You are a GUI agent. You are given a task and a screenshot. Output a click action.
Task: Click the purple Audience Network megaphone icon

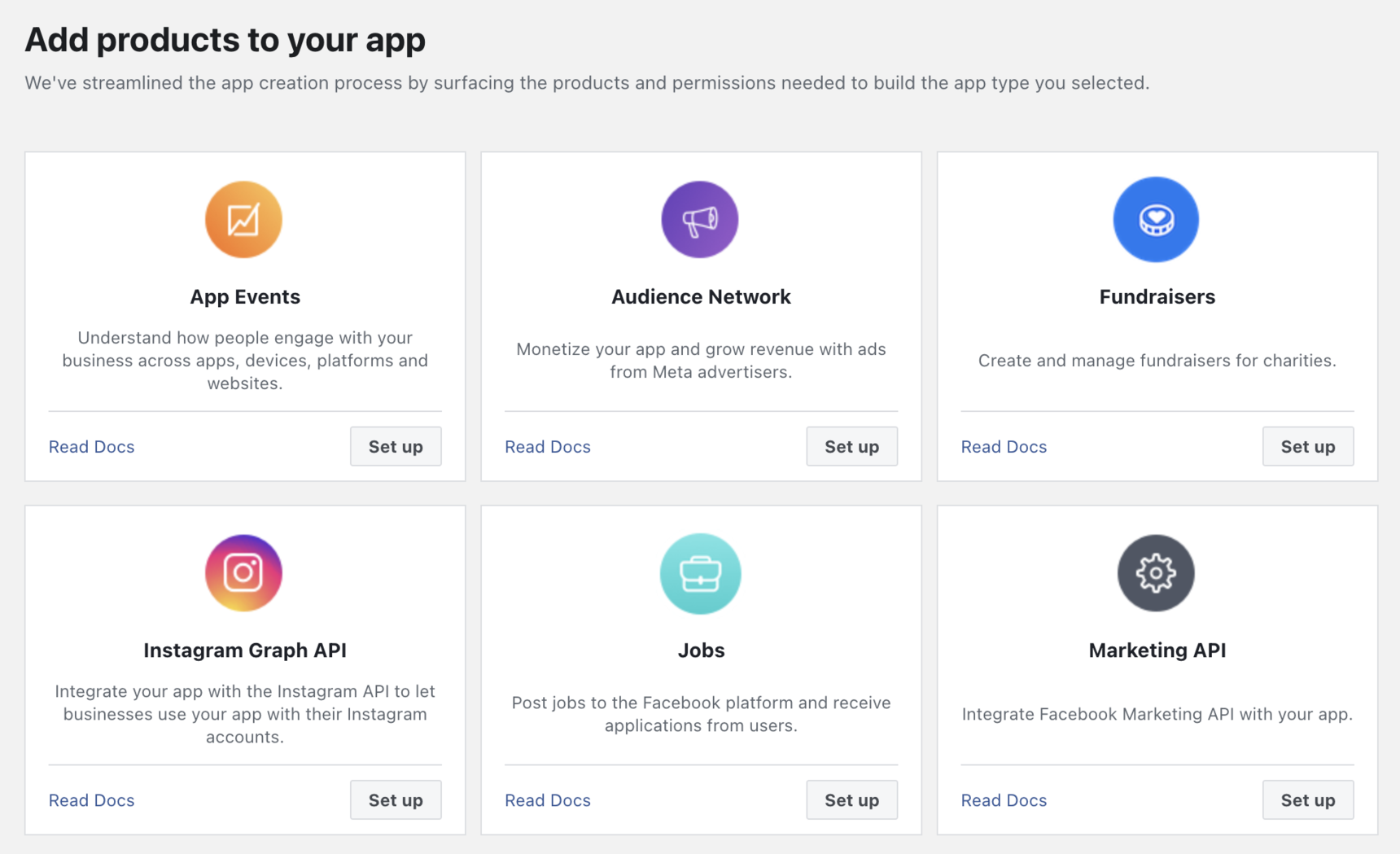point(700,220)
